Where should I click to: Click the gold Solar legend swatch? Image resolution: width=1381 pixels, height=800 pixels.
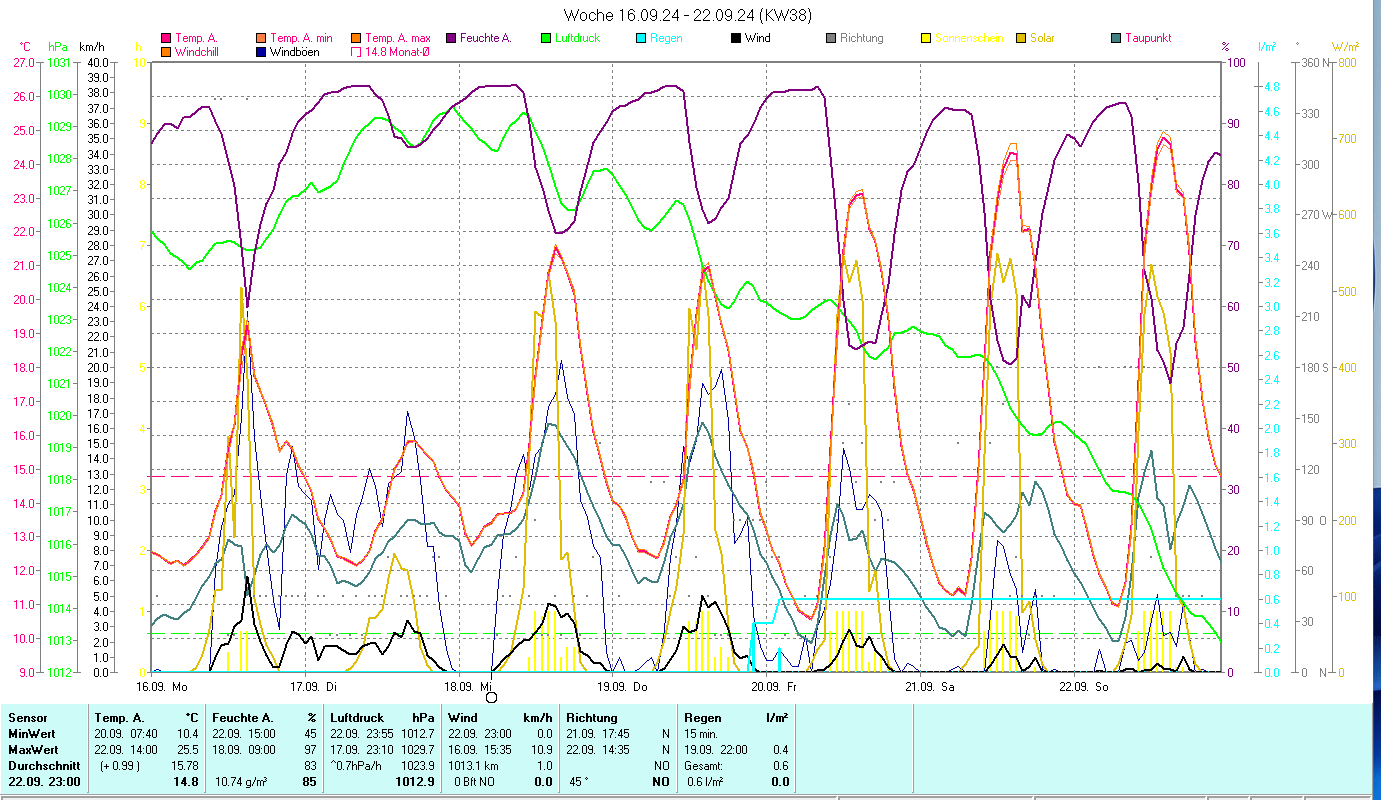[1021, 38]
